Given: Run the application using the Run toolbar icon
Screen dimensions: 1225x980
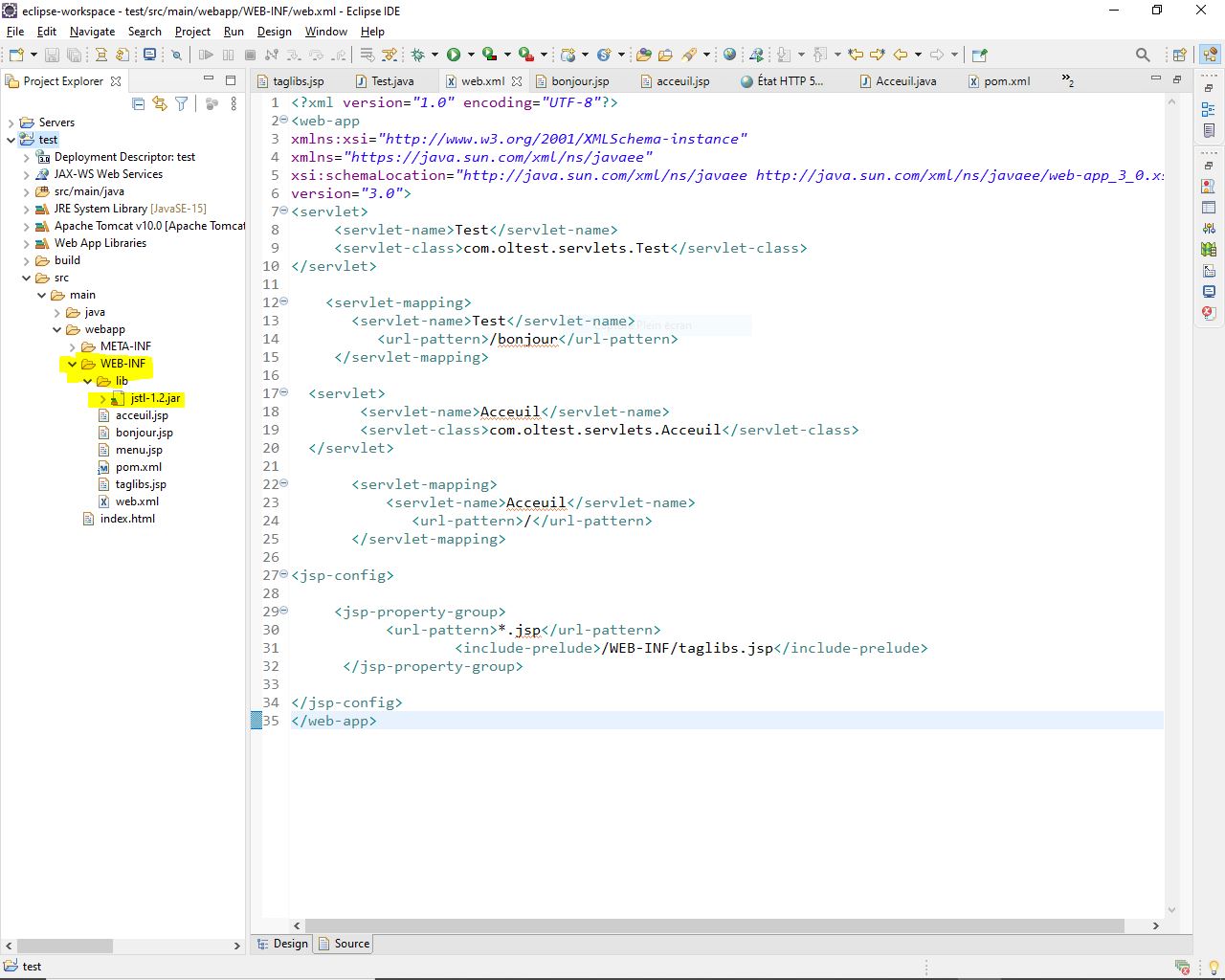Looking at the screenshot, I should pyautogui.click(x=453, y=55).
